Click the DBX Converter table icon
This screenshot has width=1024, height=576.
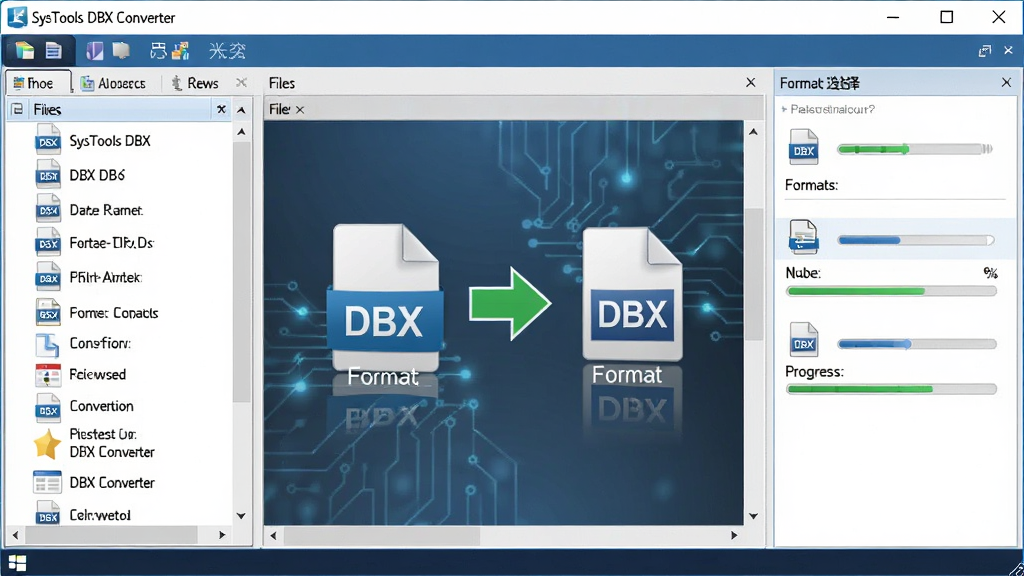[x=47, y=483]
